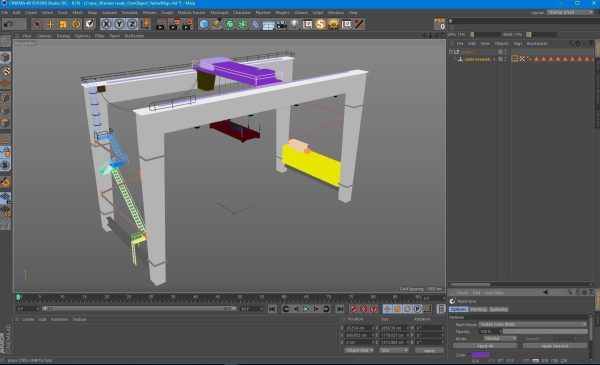Open the Mode Normal dropdown
This screenshot has height=365, width=600.
coord(500,339)
